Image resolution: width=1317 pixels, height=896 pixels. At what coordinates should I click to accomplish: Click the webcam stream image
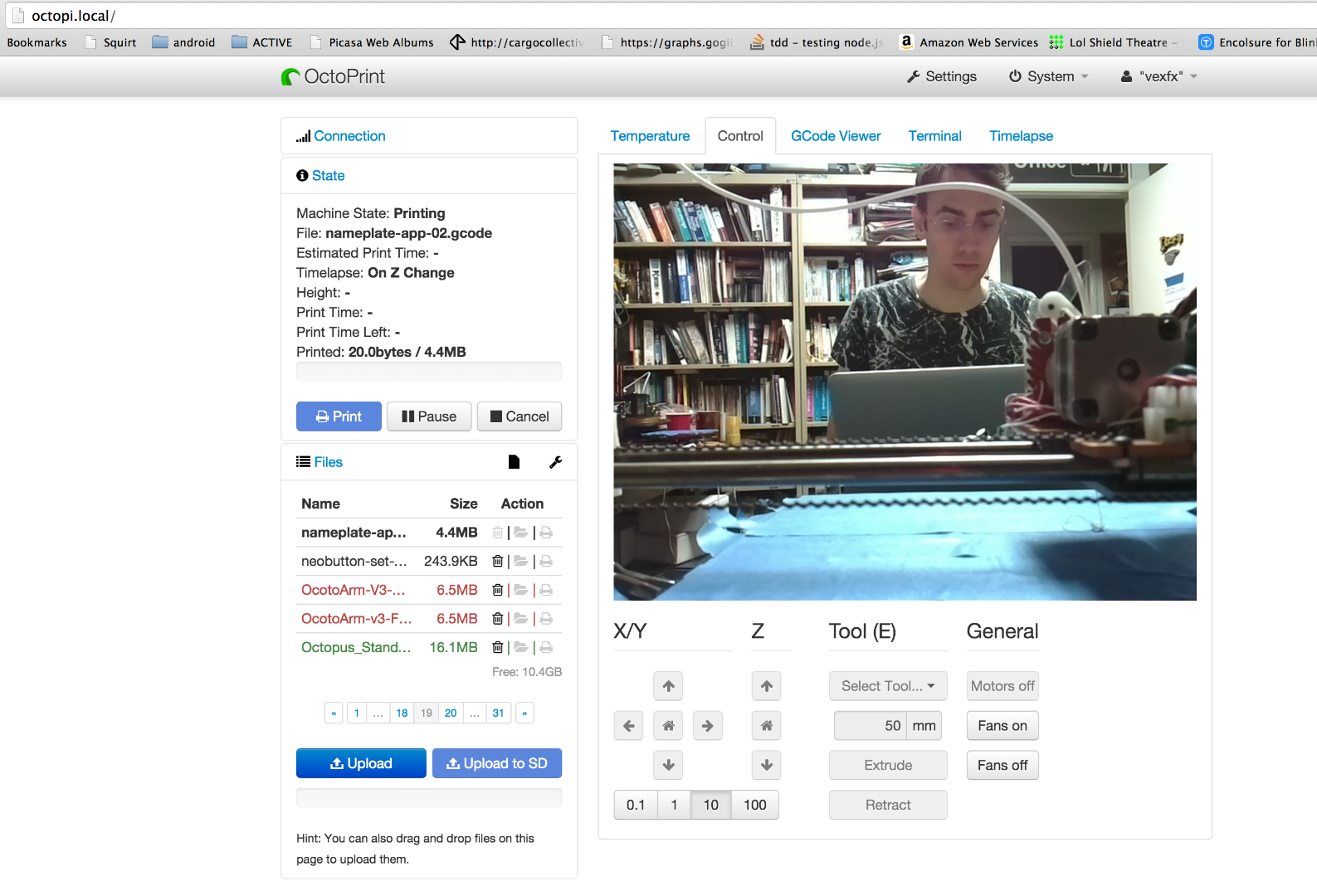click(905, 382)
